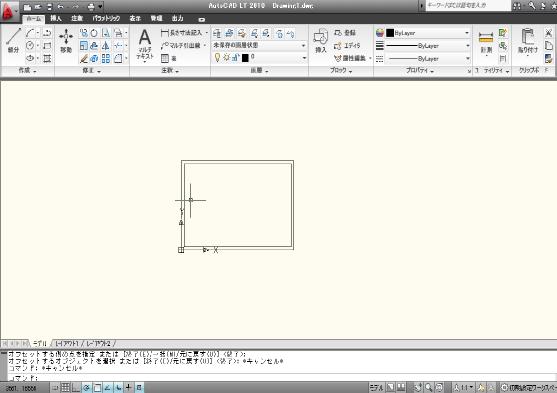Toggle layer 0 light bulb on/off
The width and height of the screenshot is (557, 393).
click(217, 58)
